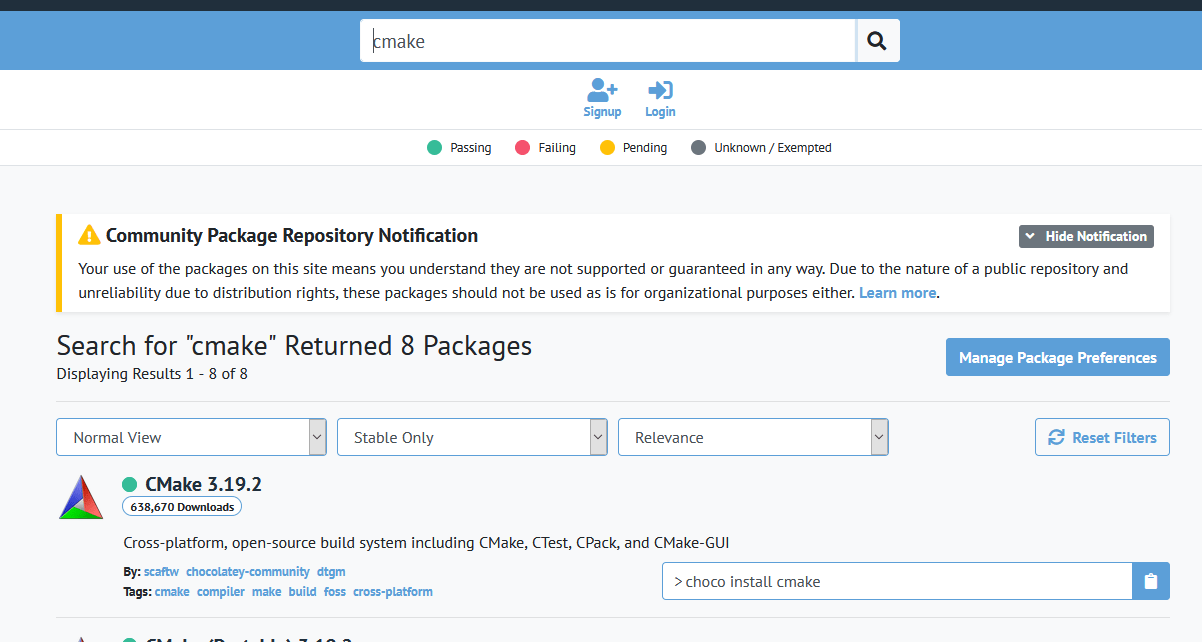Image resolution: width=1202 pixels, height=642 pixels.
Task: Click the magnifying glass search button
Action: 878,41
